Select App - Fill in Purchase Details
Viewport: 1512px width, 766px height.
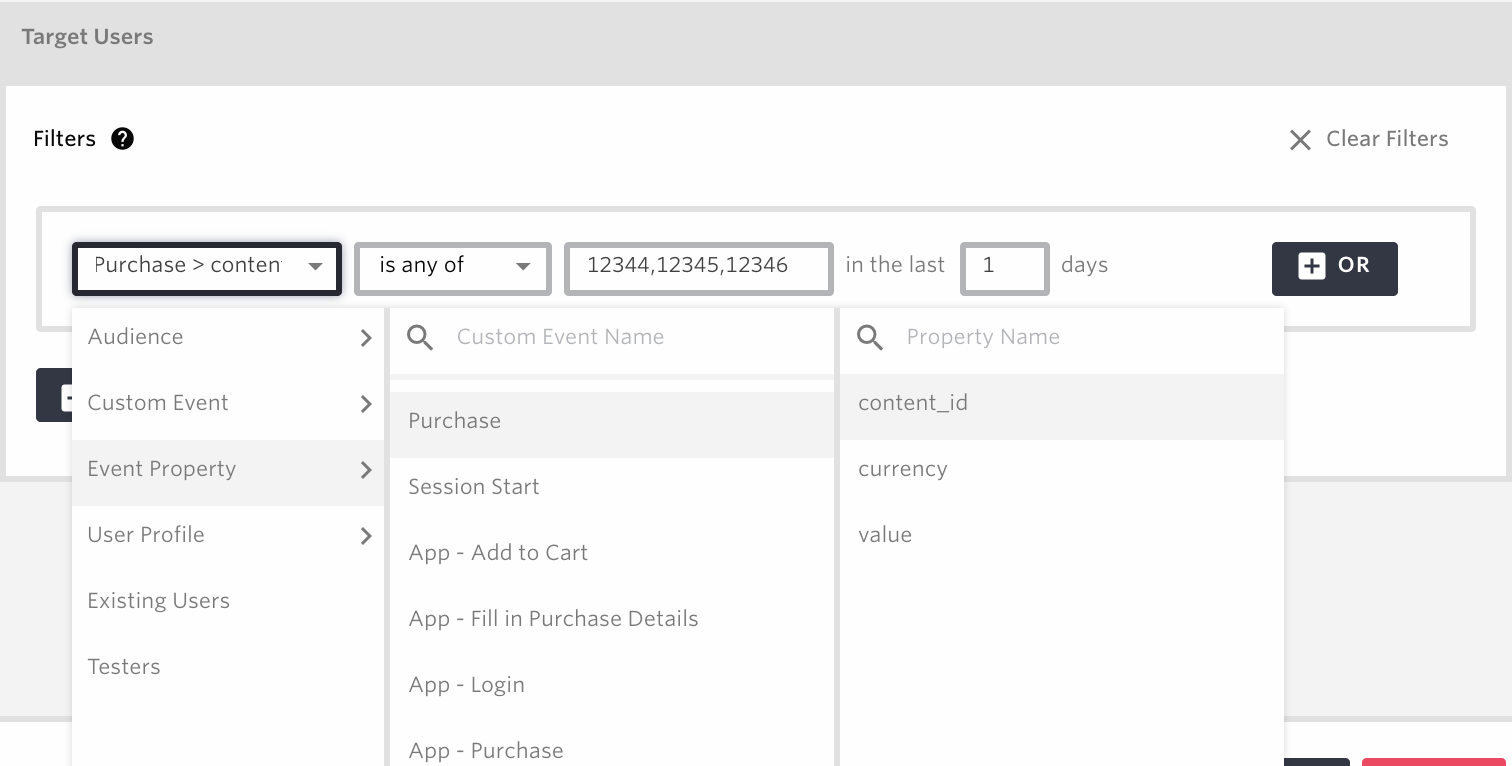(x=612, y=619)
